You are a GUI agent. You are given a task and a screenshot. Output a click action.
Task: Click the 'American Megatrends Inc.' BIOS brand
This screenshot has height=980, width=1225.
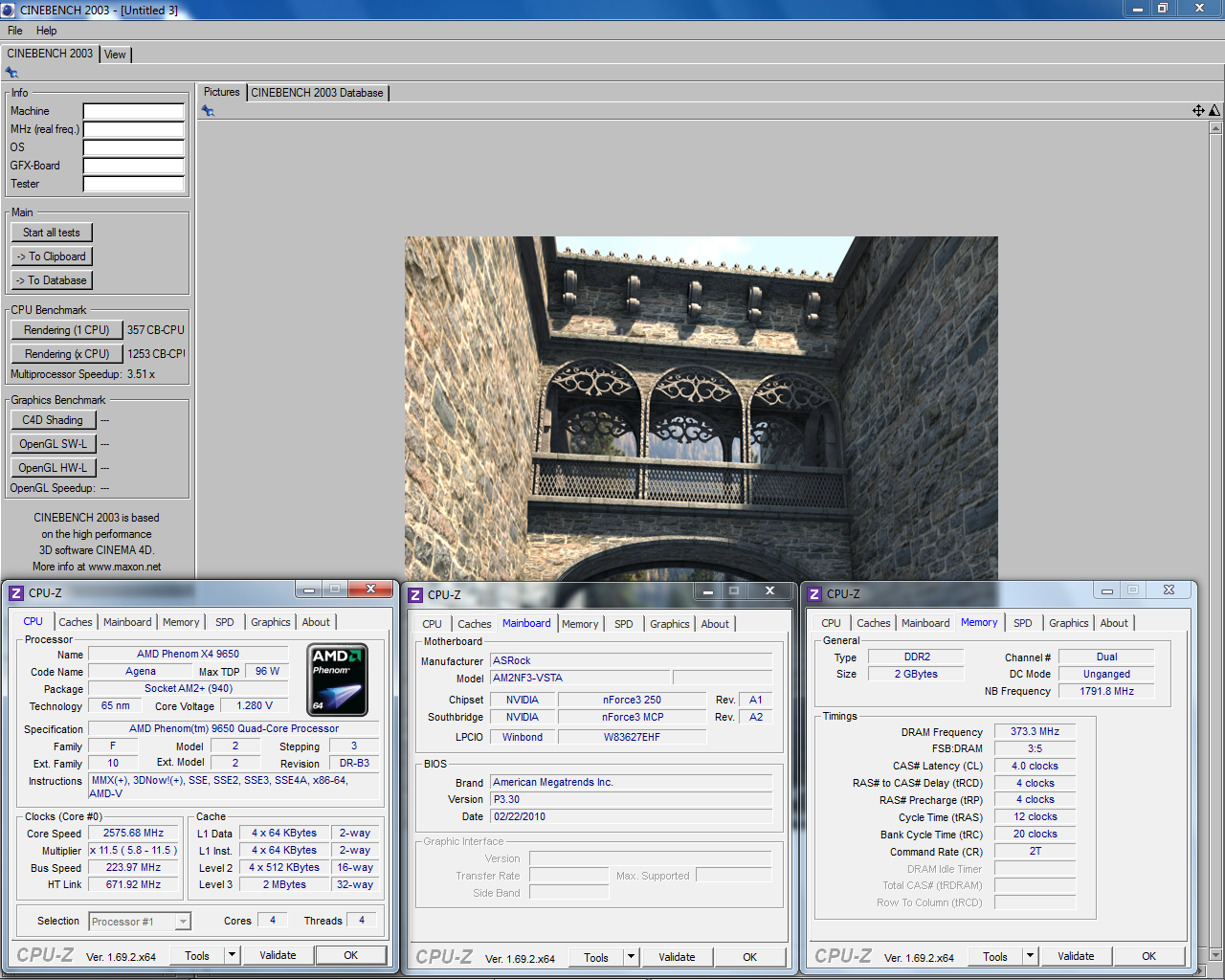click(632, 783)
